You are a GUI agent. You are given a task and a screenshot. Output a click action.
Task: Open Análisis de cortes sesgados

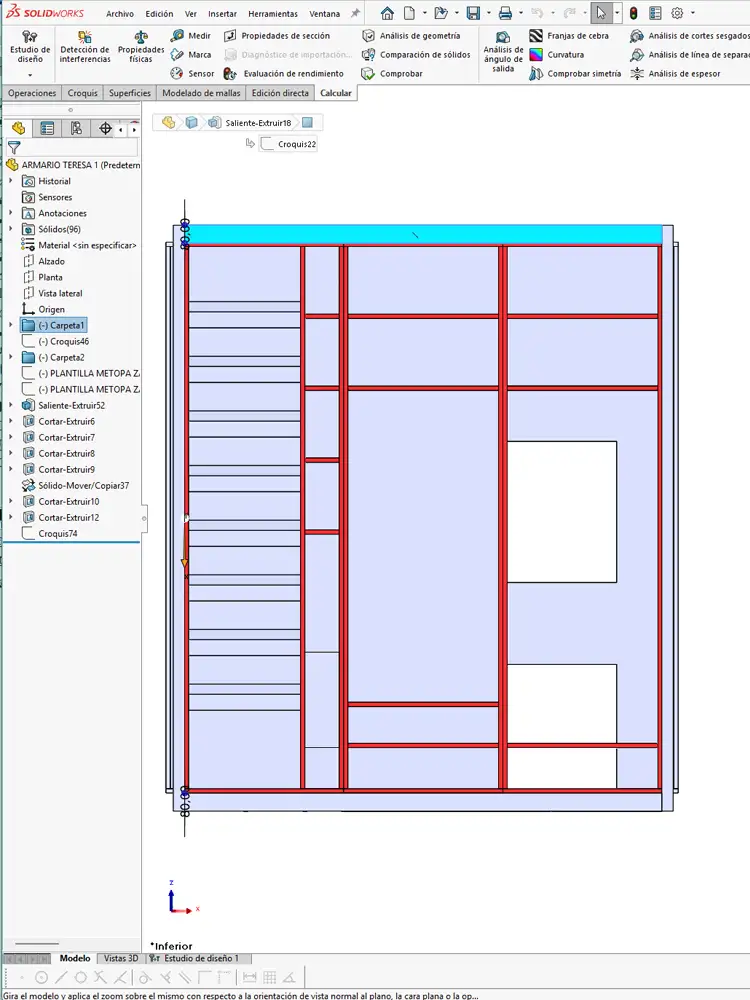[689, 36]
